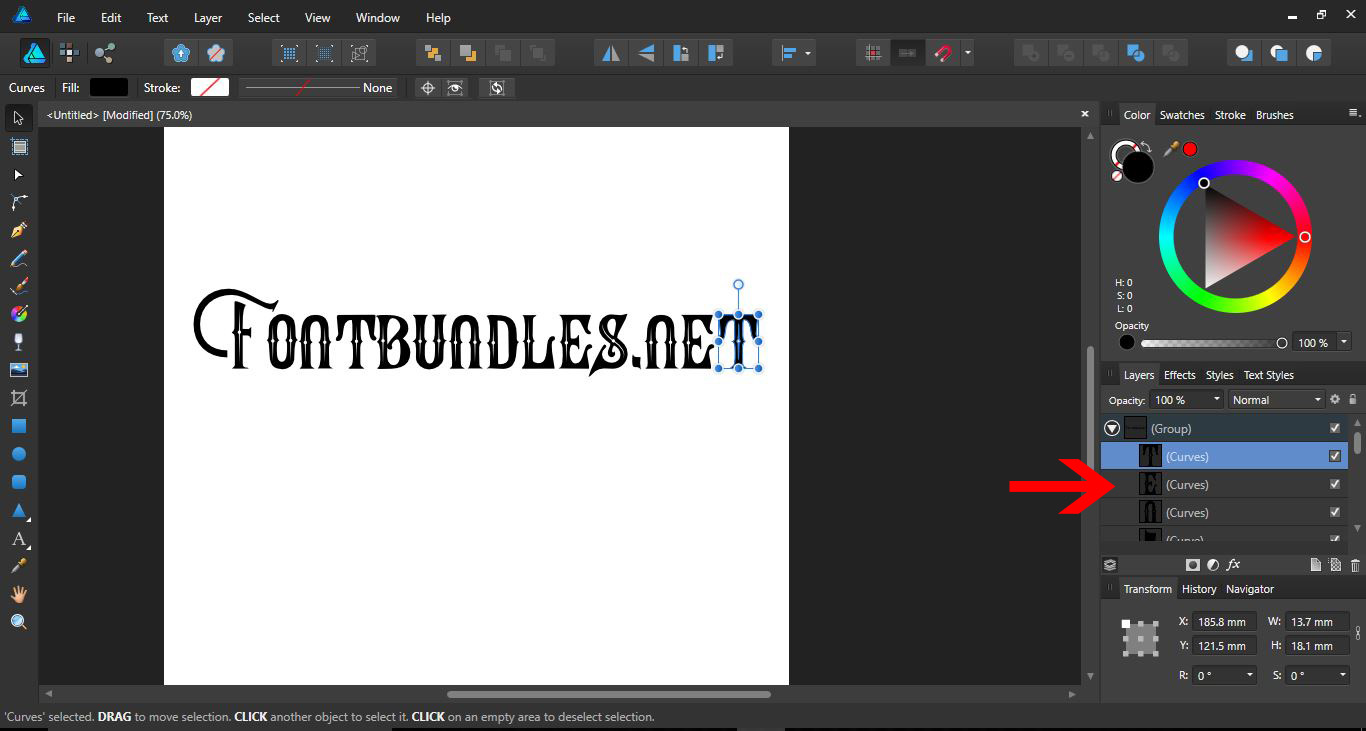Open the alignment options dropdown
Screen dimensions: 1366x731
pyautogui.click(x=806, y=52)
